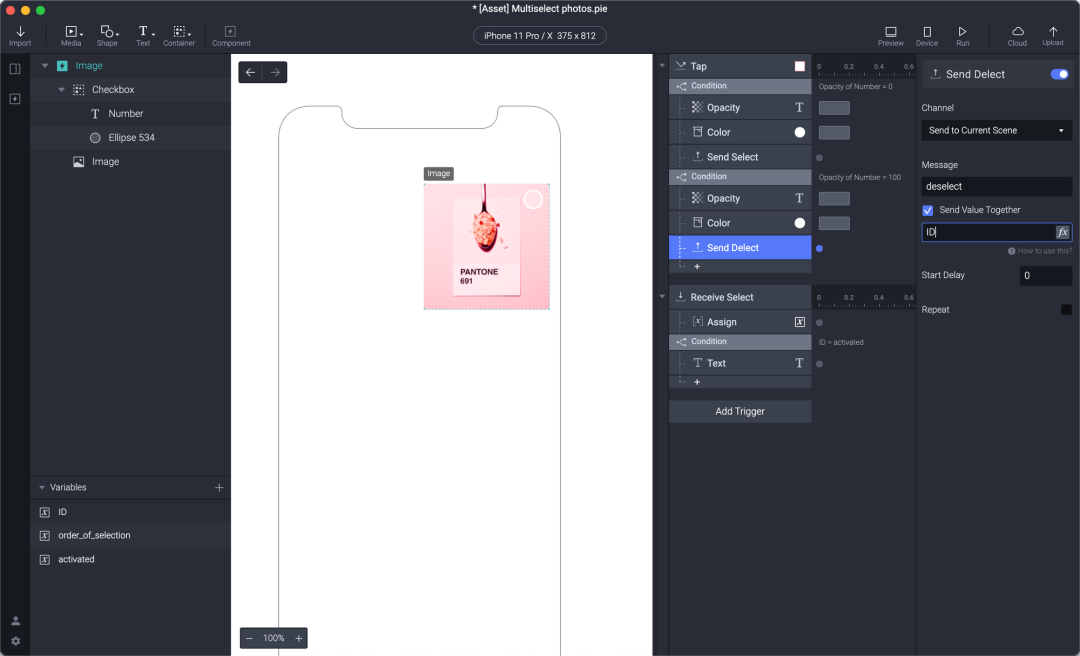Zoom out with the minus button
This screenshot has width=1080, height=656.
[x=249, y=638]
